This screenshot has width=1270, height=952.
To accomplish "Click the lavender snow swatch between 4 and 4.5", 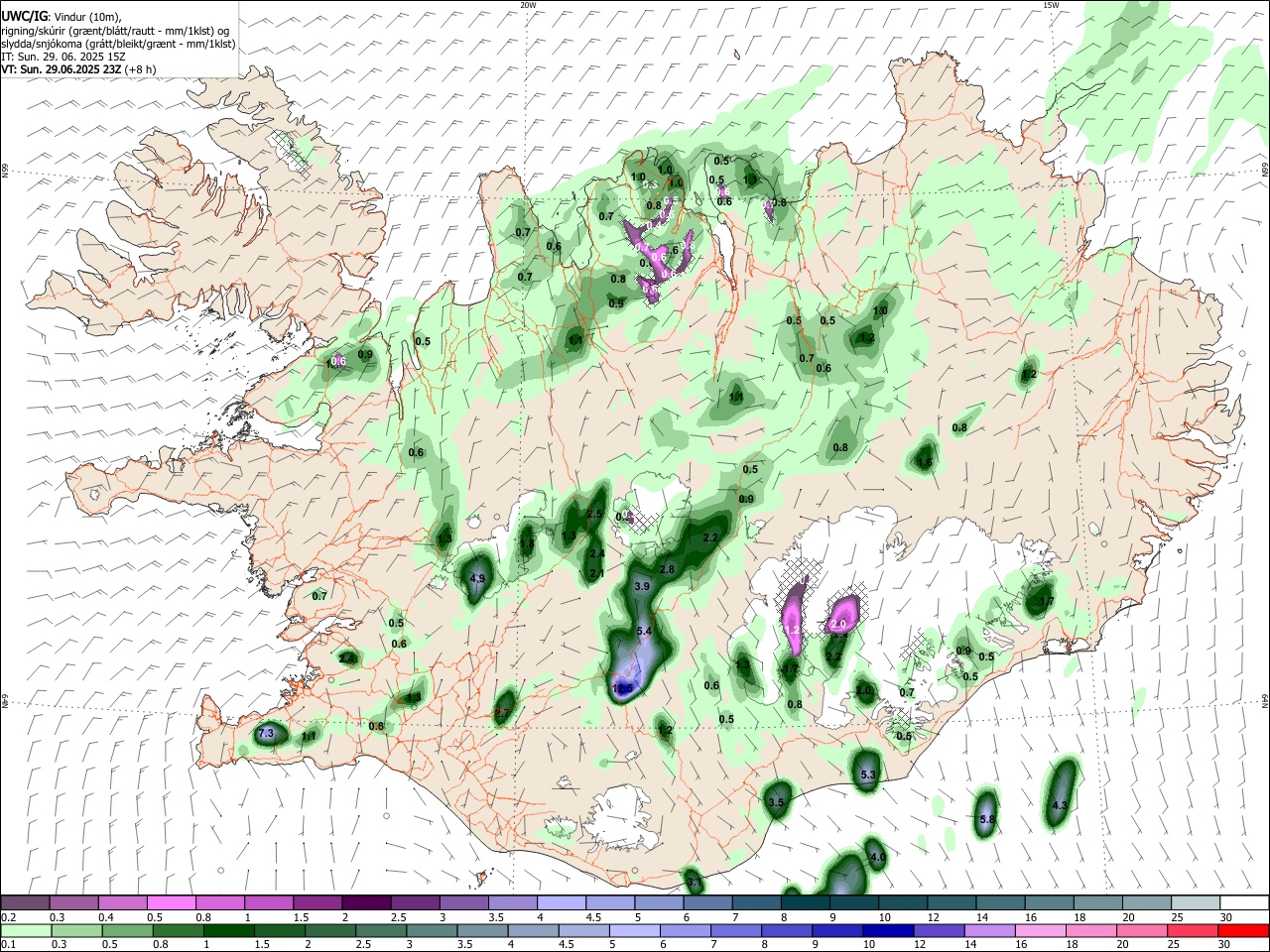I will coord(562,902).
